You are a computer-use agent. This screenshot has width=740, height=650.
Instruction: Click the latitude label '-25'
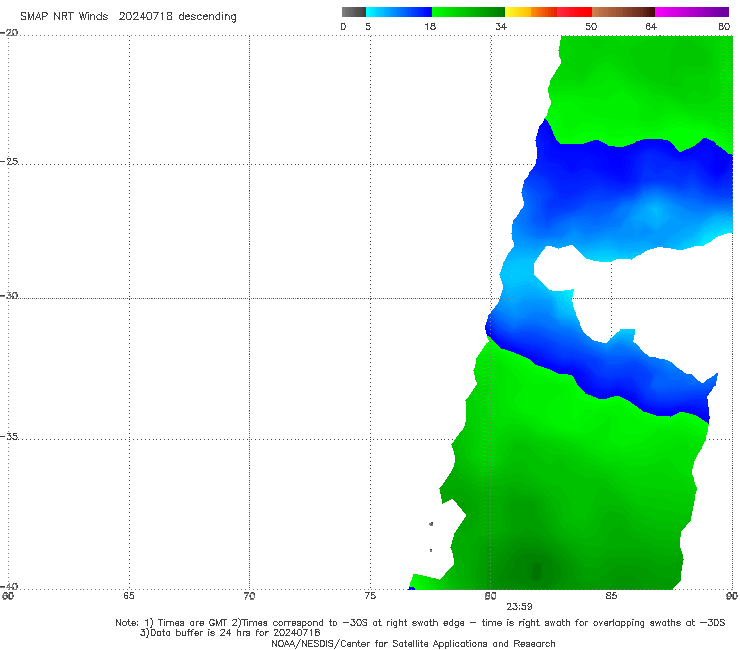tap(9, 161)
